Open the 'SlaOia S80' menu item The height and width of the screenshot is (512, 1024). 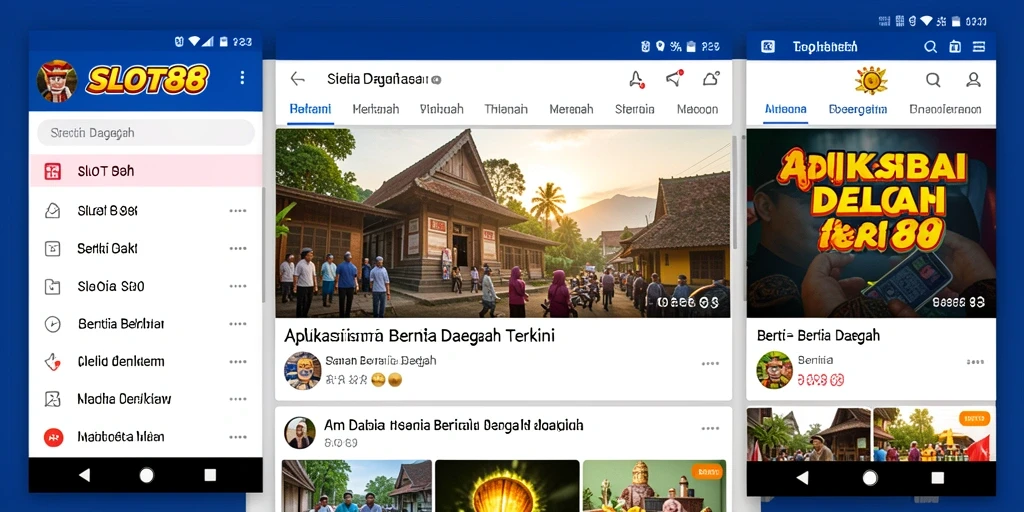(x=111, y=286)
